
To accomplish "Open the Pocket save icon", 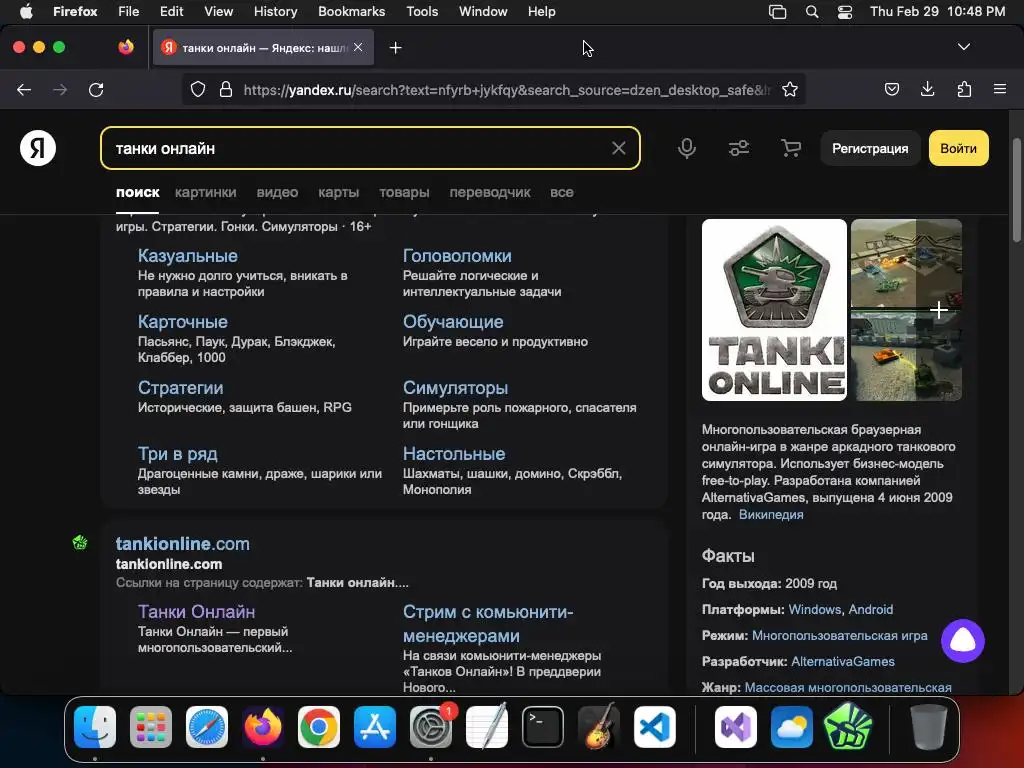I will point(891,89).
